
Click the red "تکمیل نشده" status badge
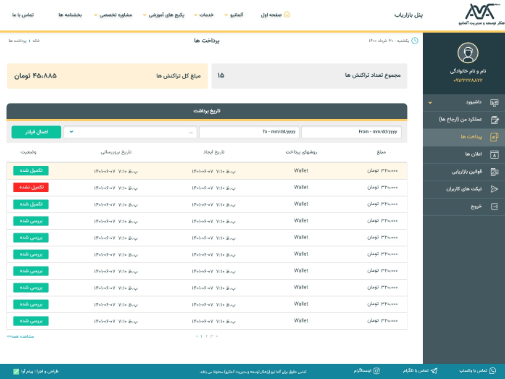(x=31, y=187)
